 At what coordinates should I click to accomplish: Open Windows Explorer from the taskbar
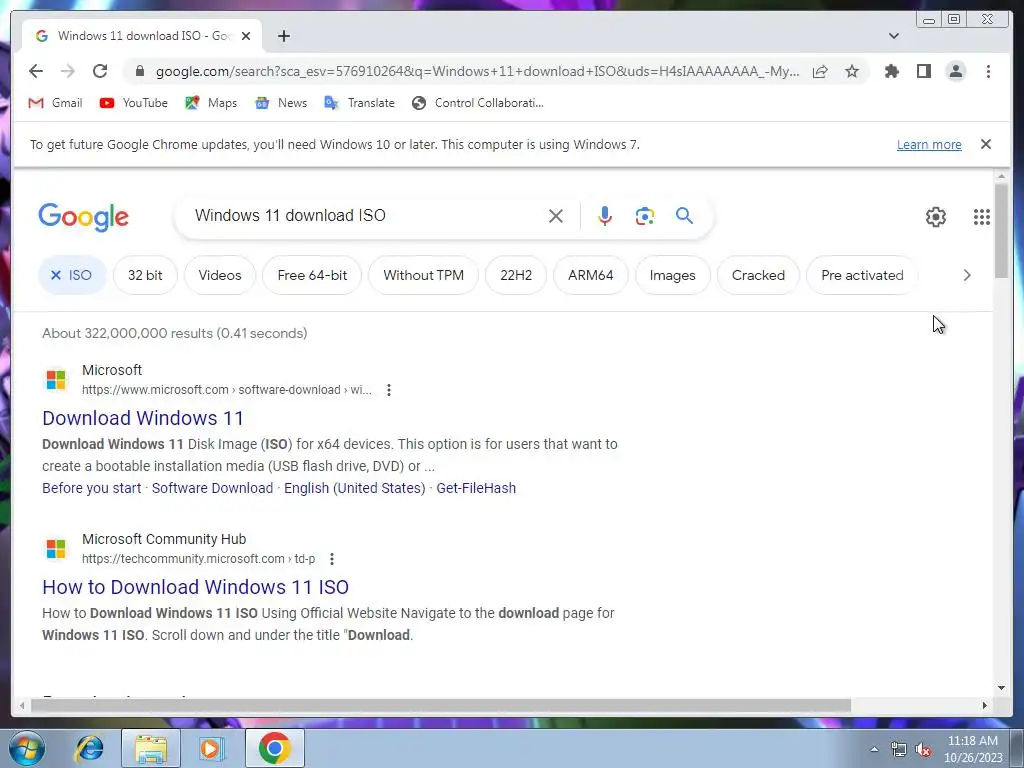tap(151, 748)
